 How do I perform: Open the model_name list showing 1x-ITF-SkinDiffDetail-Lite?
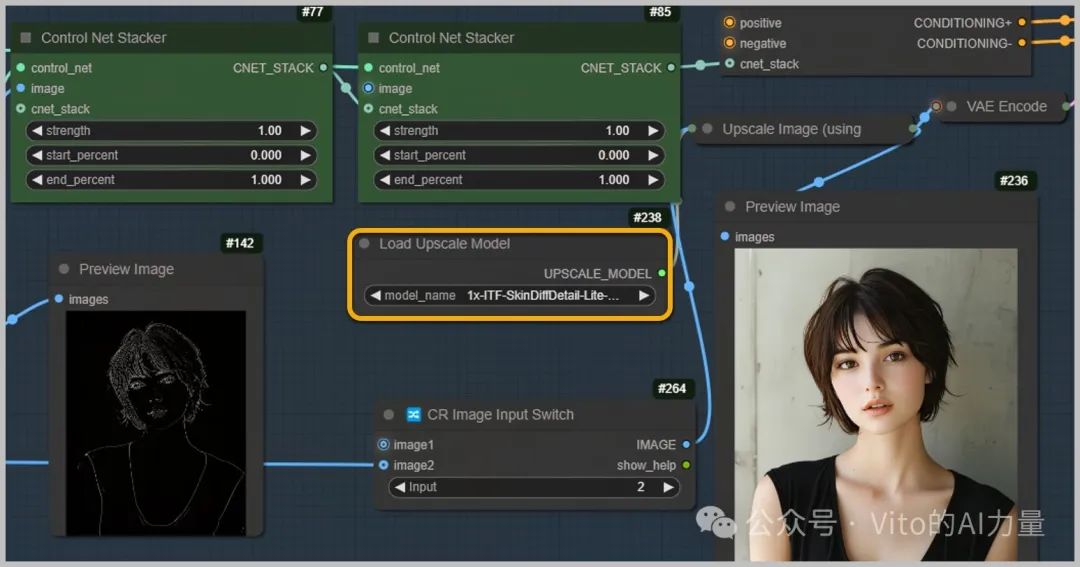click(510, 296)
